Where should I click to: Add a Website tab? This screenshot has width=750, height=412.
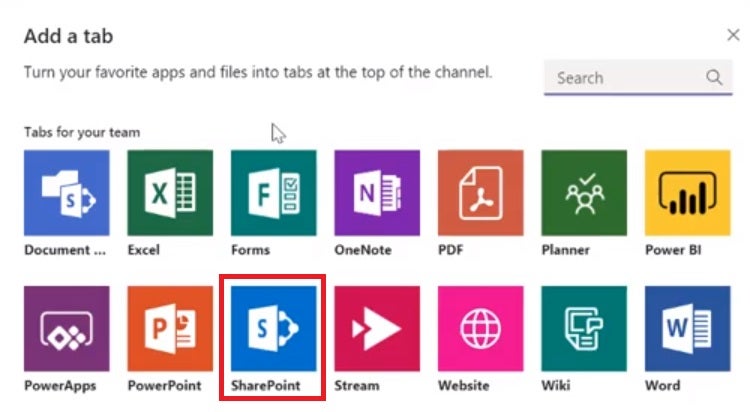click(481, 329)
